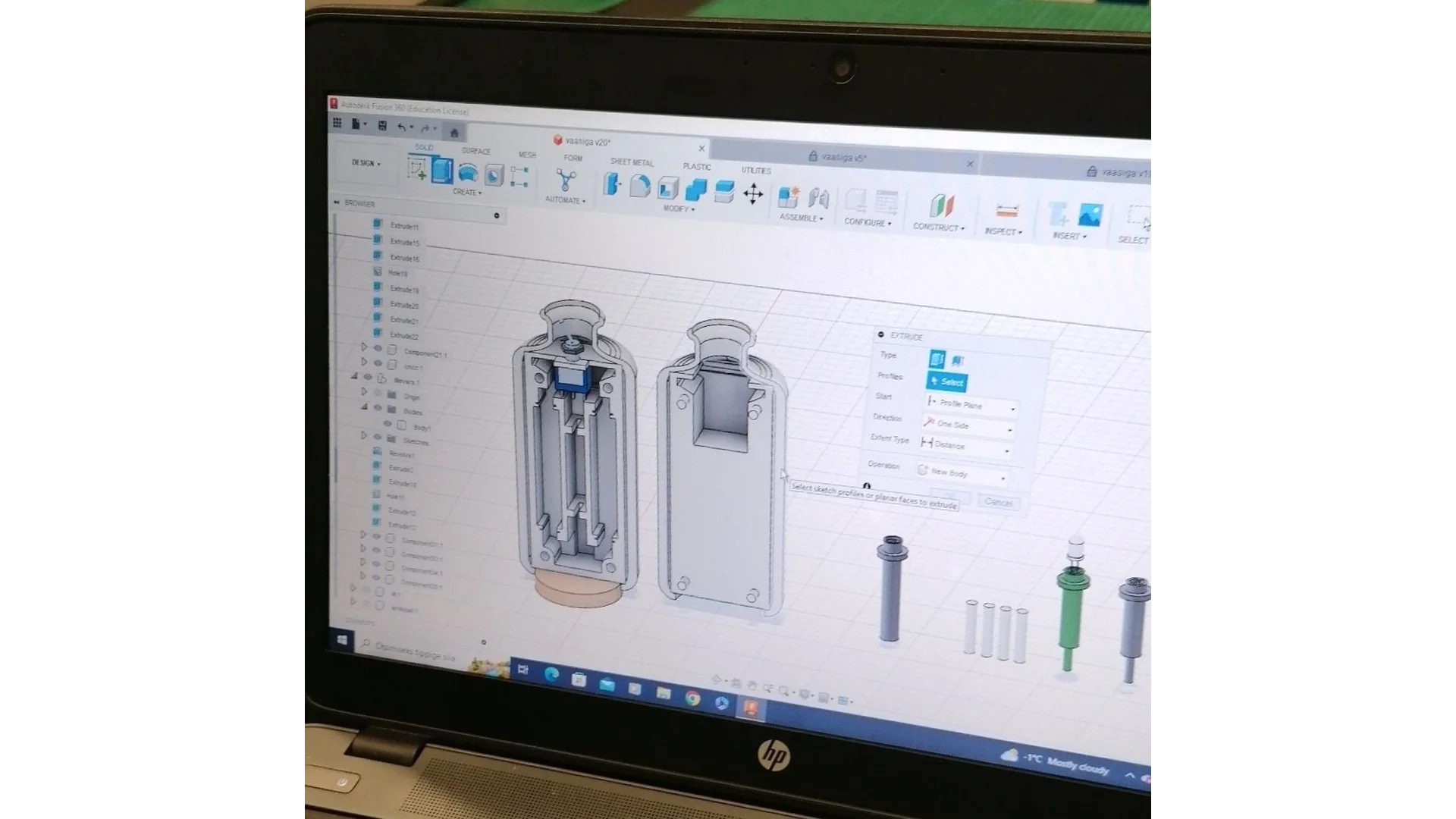
Task: Open the Inspect dropdown menu
Action: pyautogui.click(x=1003, y=231)
